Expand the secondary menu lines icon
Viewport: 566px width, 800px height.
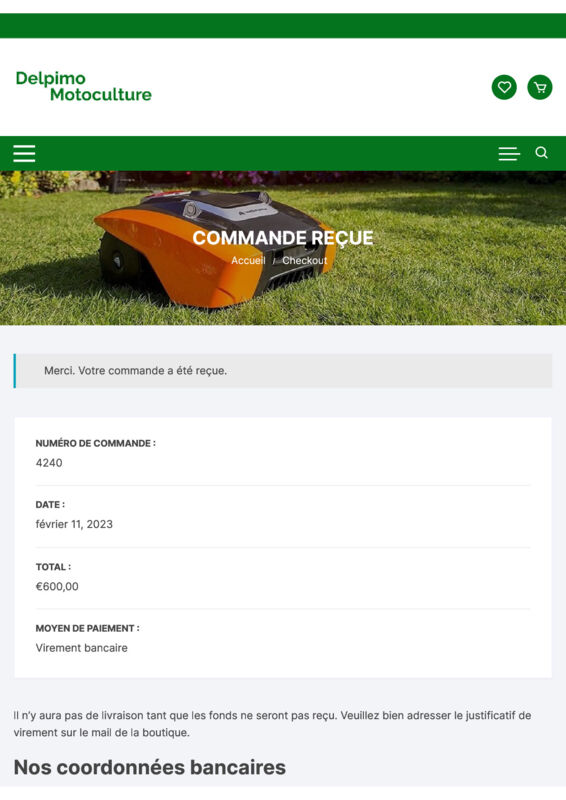509,154
